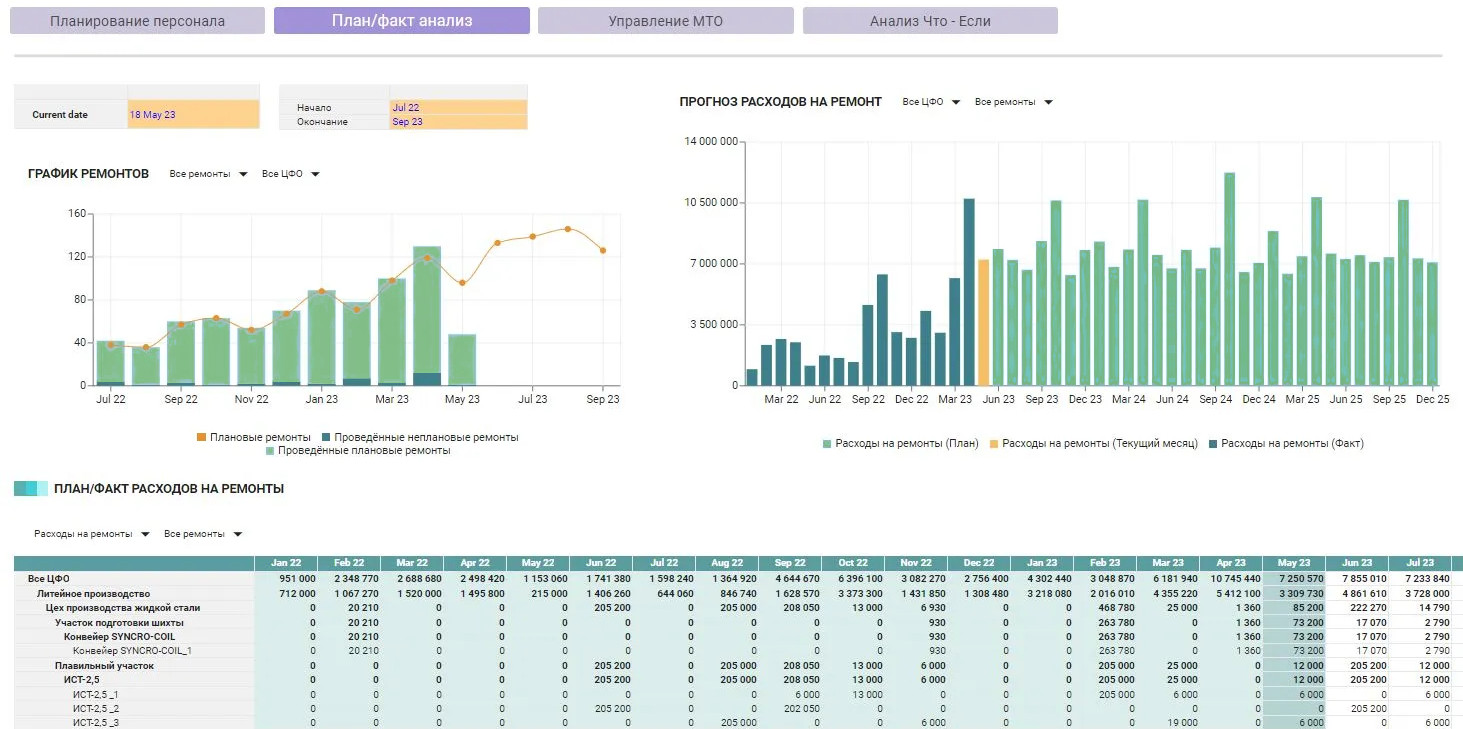Select the План/факт анализ tab

click(x=401, y=21)
